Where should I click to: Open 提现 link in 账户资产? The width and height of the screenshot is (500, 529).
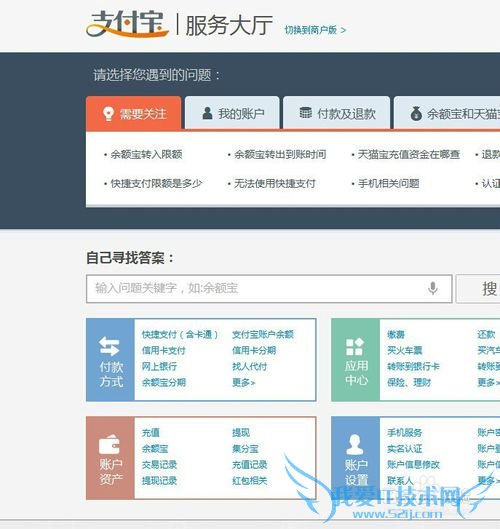point(241,433)
